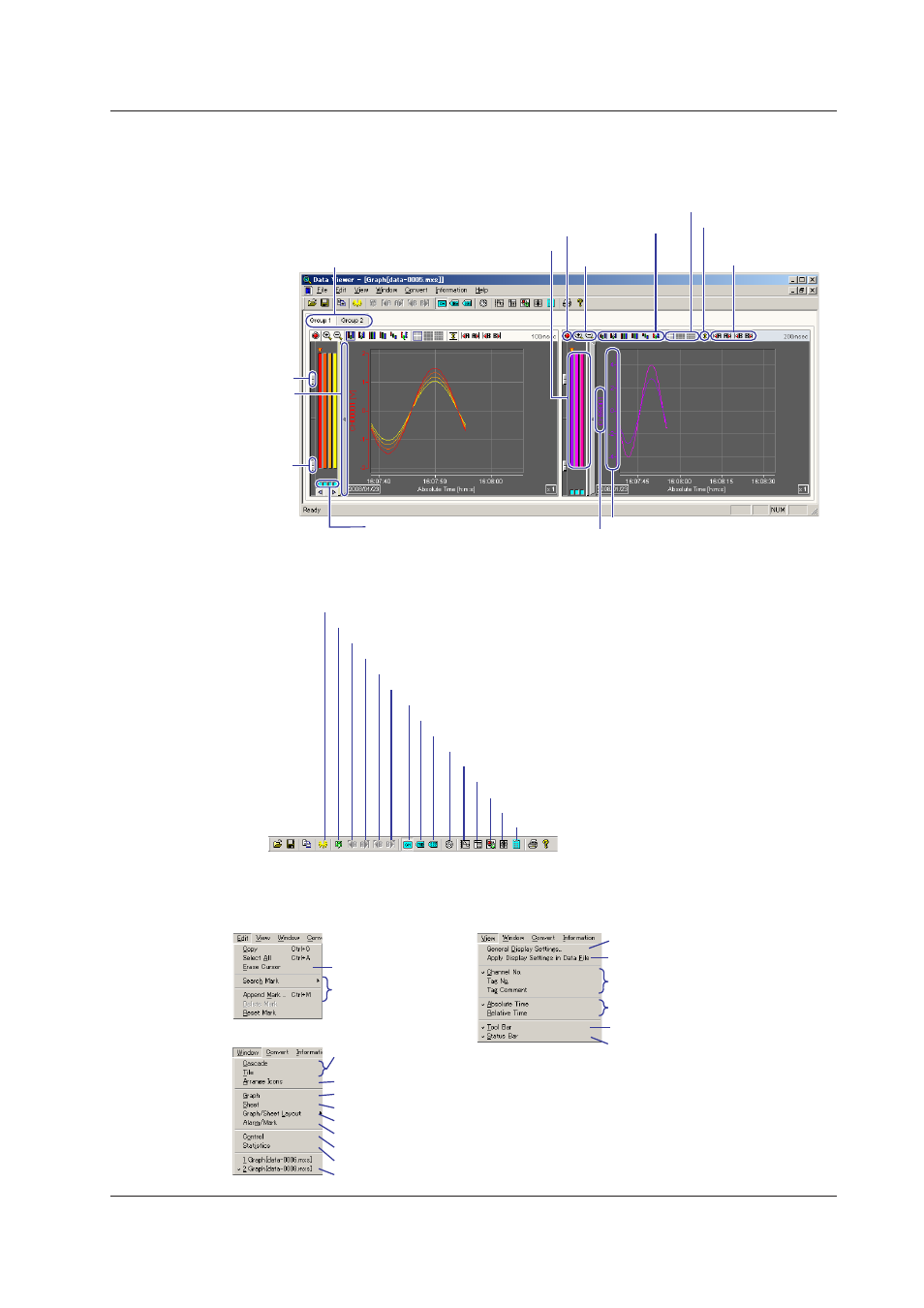The image size is (924, 1308).
Task: Click the clock time-format icon in enlarged toolbar
Action: pos(449,844)
